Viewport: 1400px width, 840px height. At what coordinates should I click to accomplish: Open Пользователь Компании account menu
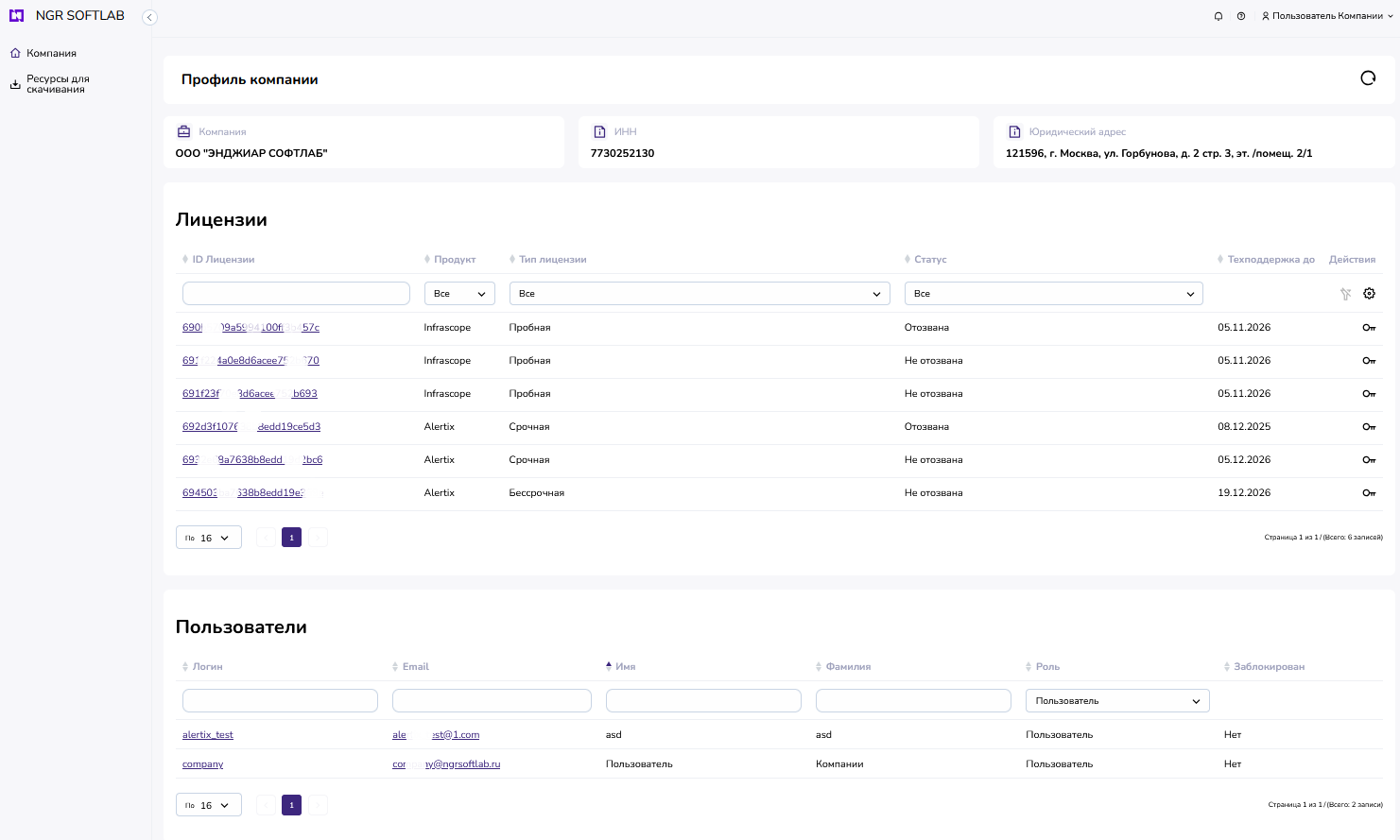[1327, 16]
